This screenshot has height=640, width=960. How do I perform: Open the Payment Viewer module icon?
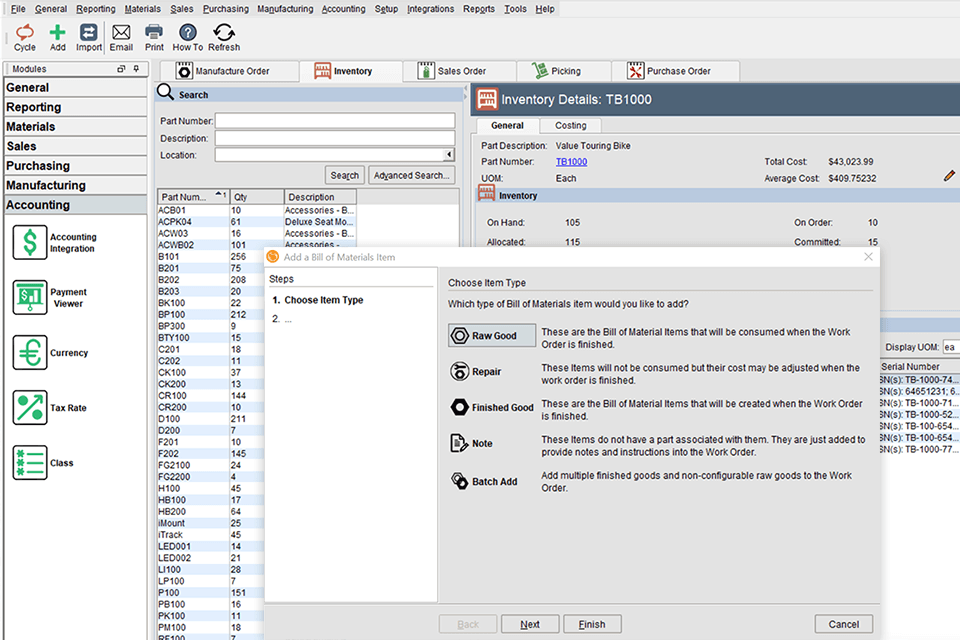(x=30, y=298)
